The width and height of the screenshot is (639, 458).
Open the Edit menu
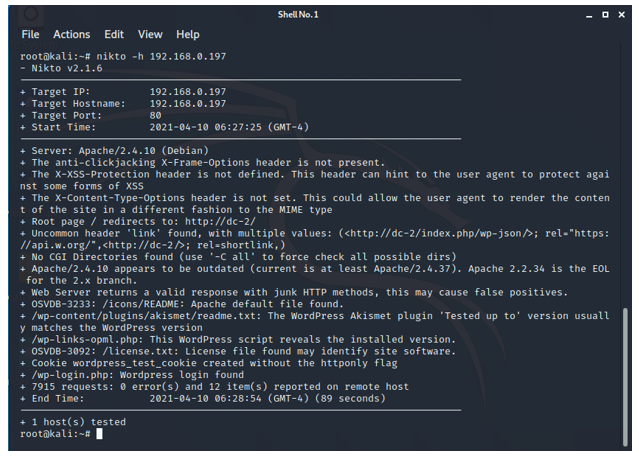point(114,35)
